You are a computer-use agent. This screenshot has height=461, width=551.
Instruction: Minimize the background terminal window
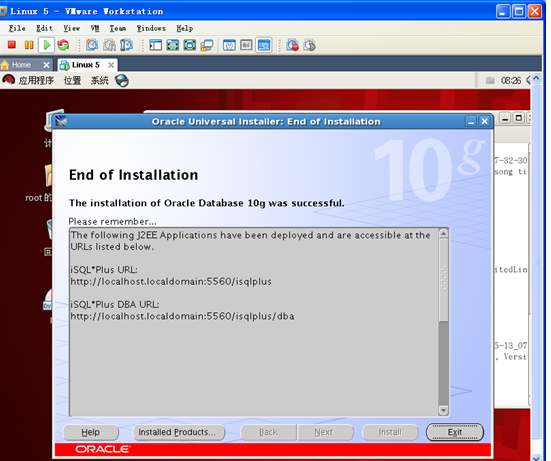tap(505, 118)
